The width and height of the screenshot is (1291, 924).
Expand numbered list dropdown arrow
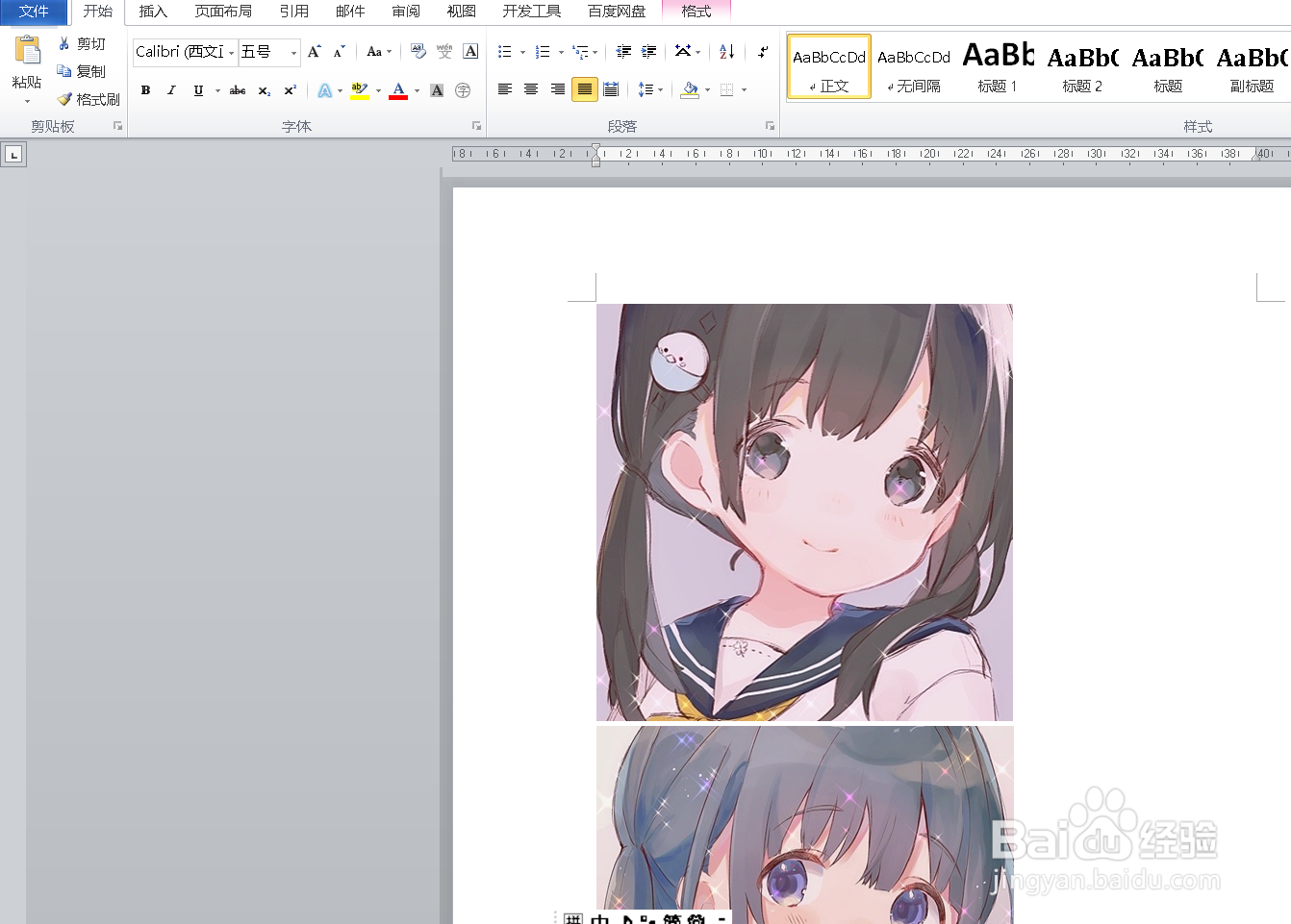click(x=561, y=52)
